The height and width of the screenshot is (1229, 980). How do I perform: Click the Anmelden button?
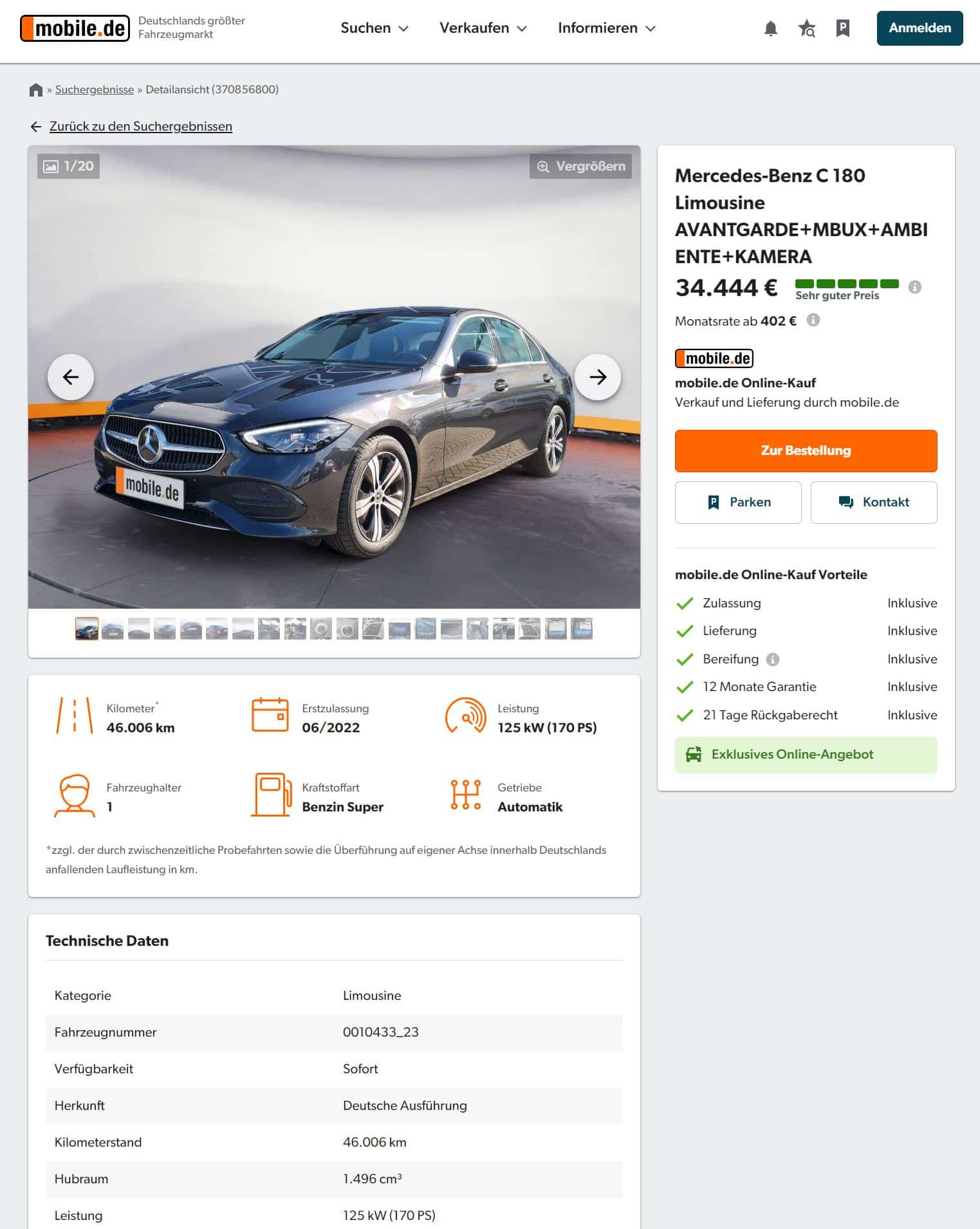[x=920, y=28]
